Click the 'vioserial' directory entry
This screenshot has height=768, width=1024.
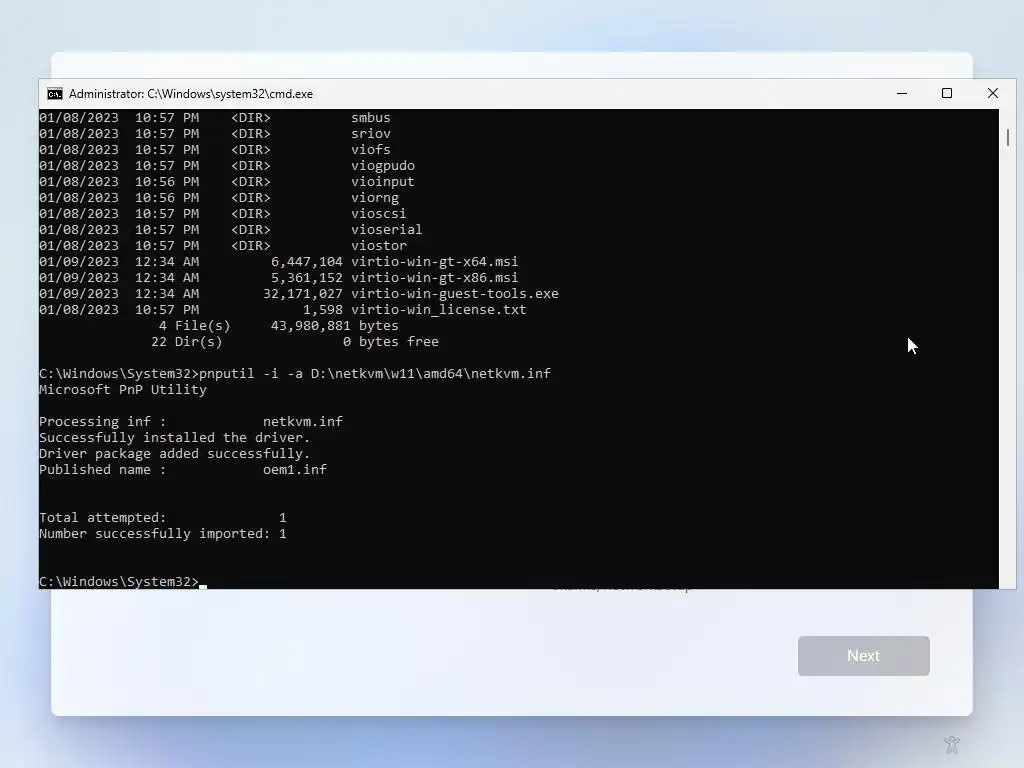coord(387,229)
